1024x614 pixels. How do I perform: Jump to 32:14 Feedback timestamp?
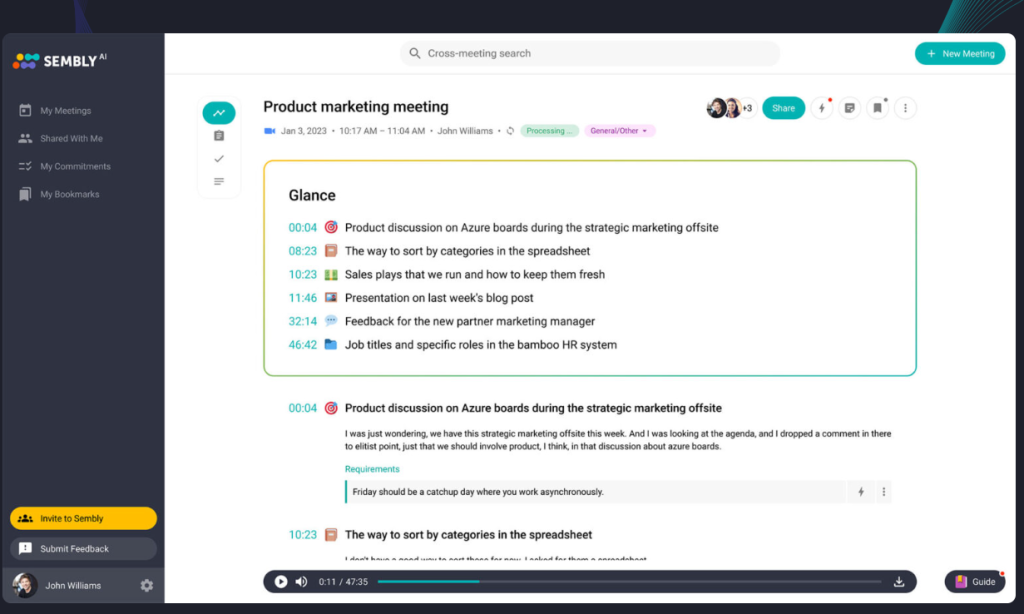[x=302, y=321]
